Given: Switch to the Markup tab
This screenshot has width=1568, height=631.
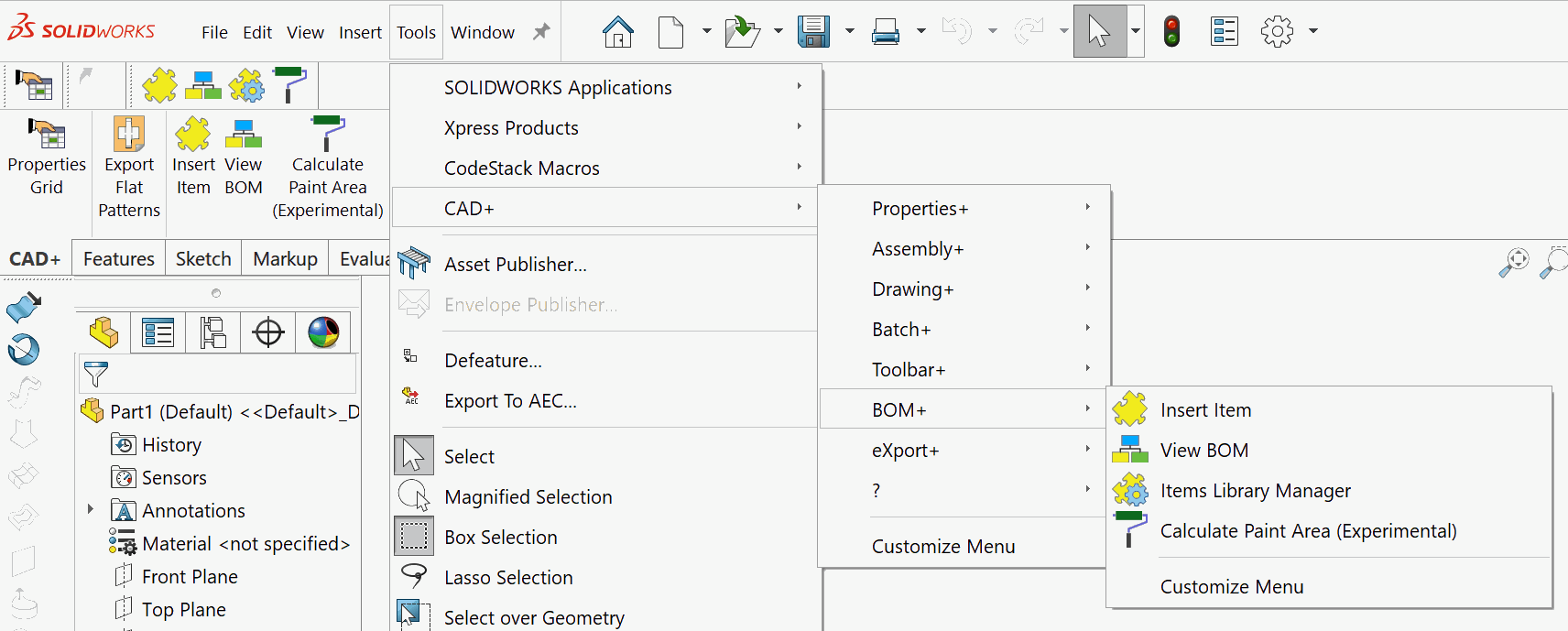Looking at the screenshot, I should (x=285, y=259).
